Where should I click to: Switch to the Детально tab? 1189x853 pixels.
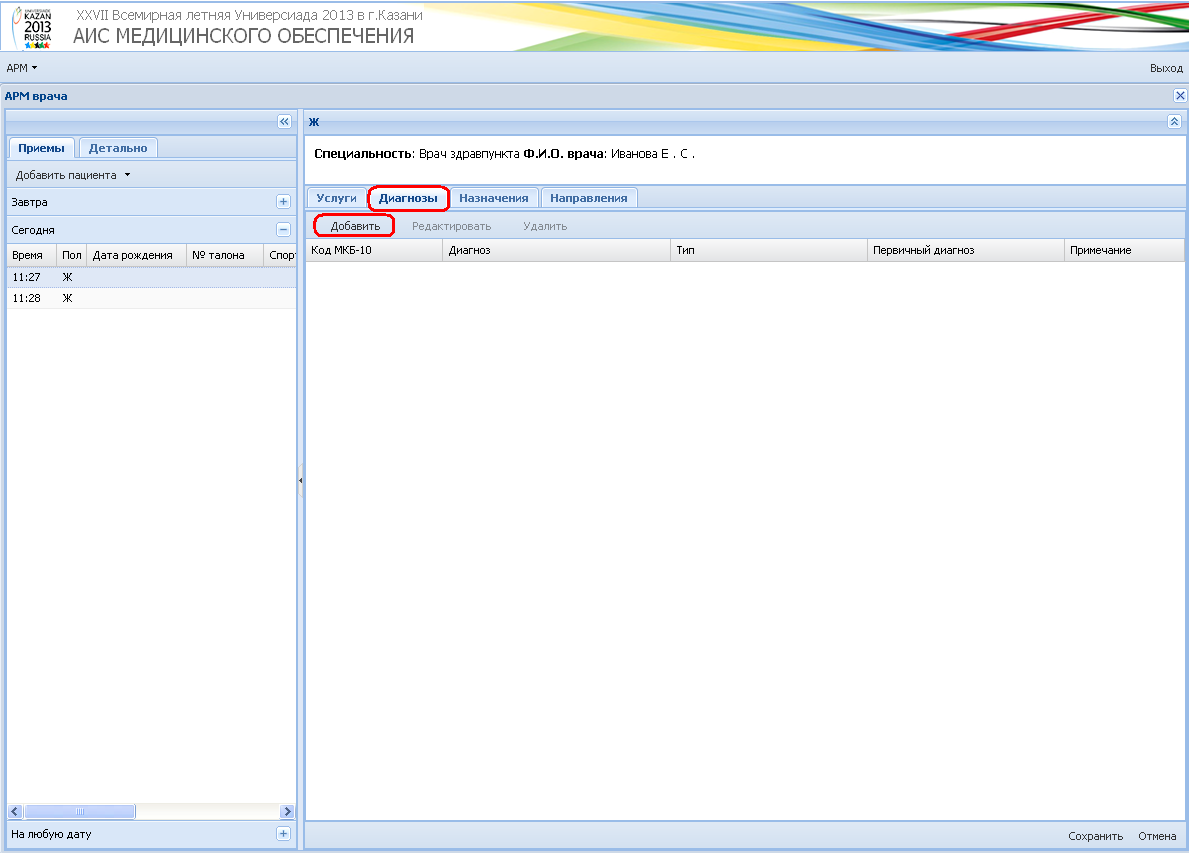(x=118, y=148)
